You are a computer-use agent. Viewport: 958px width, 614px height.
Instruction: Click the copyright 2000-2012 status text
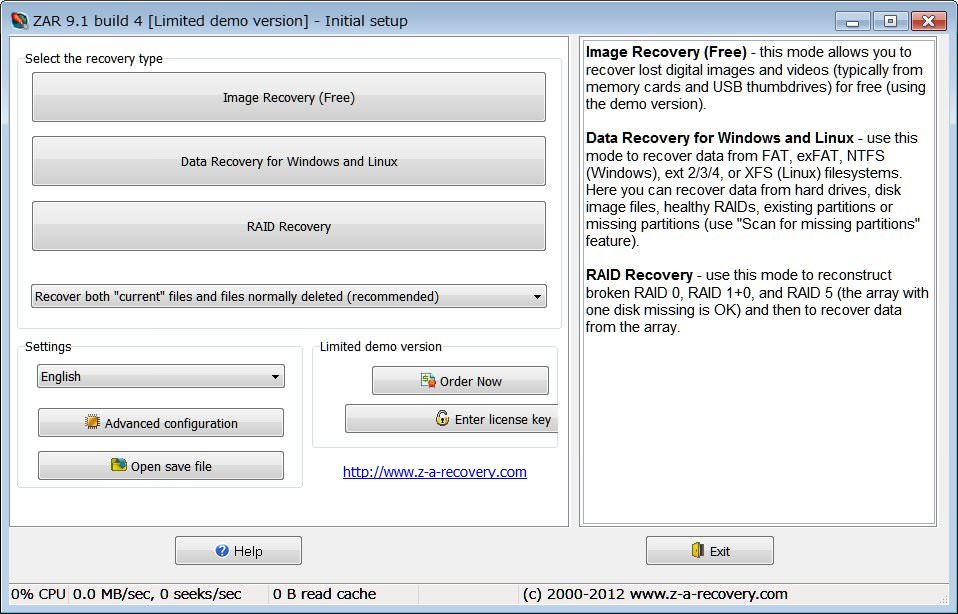point(655,594)
